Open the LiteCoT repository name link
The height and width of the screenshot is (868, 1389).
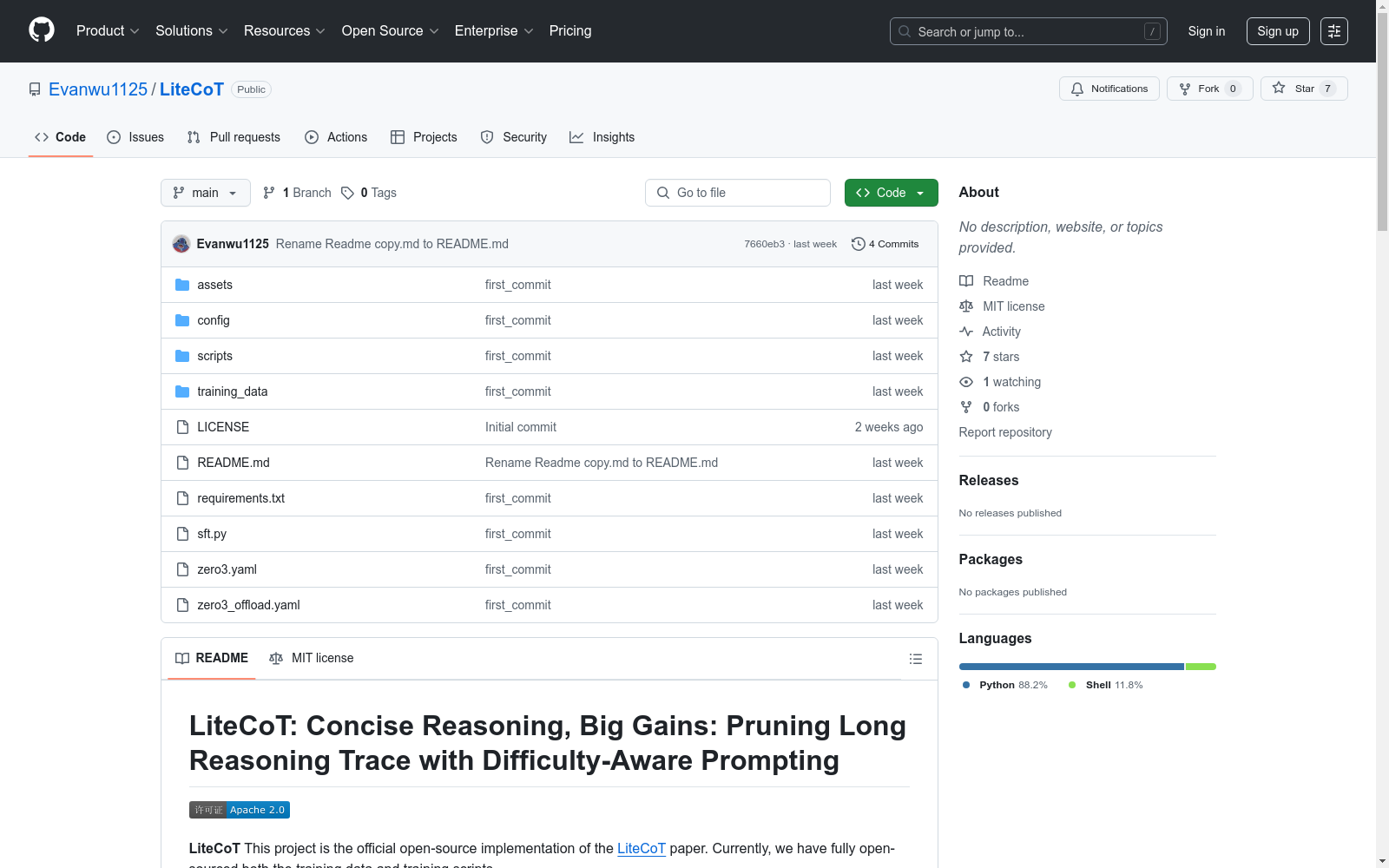point(192,89)
